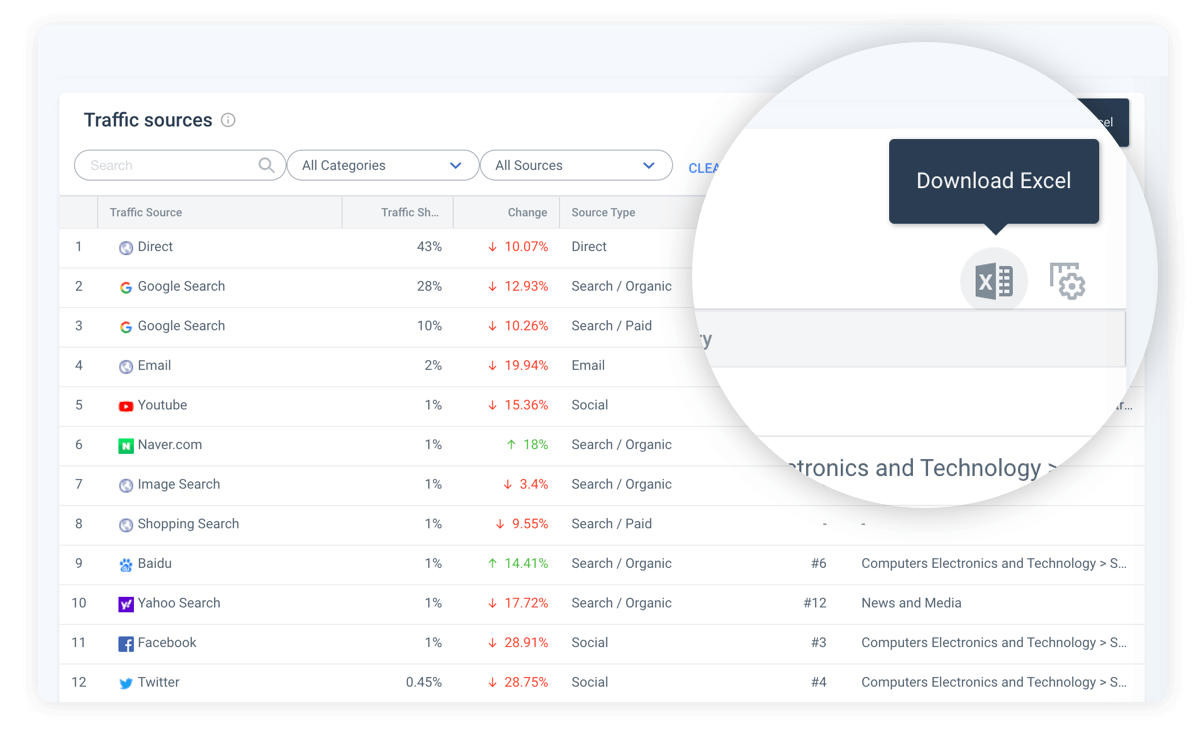Select the Youtube icon in row 5
The height and width of the screenshot is (730, 1200).
[124, 405]
